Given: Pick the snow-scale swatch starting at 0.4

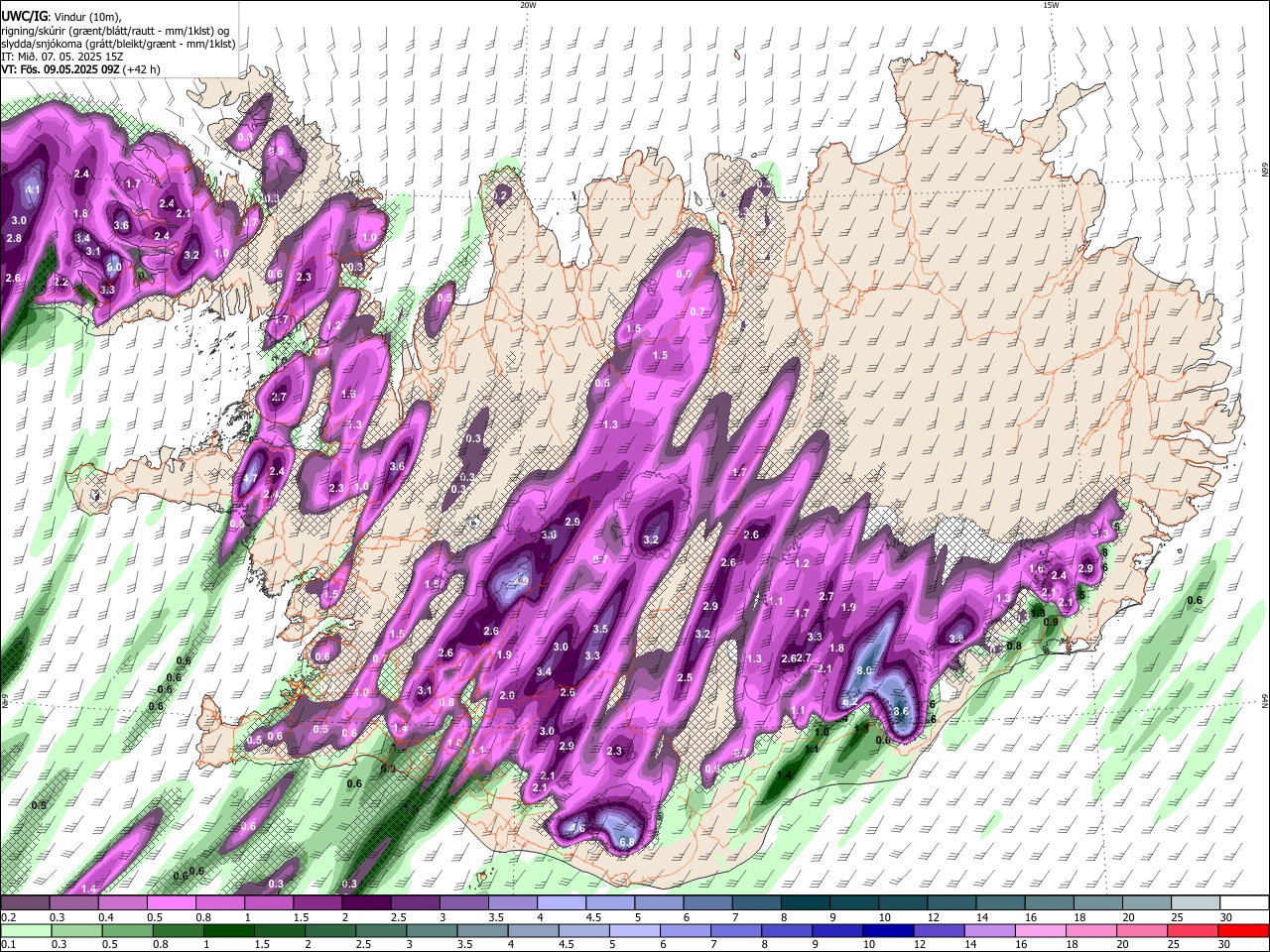Looking at the screenshot, I should tap(122, 903).
